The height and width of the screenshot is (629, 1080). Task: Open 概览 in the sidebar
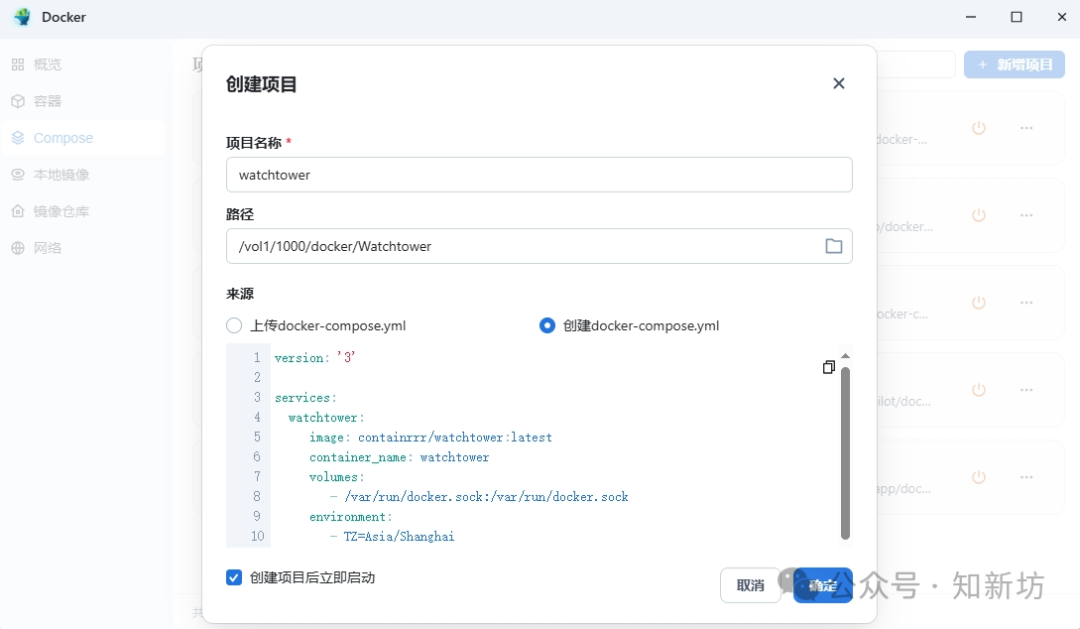click(x=83, y=65)
